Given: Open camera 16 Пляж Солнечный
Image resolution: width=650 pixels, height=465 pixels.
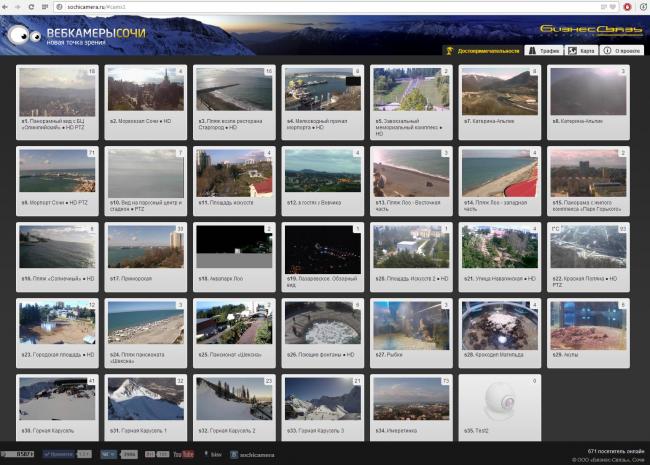Looking at the screenshot, I should pyautogui.click(x=57, y=257).
